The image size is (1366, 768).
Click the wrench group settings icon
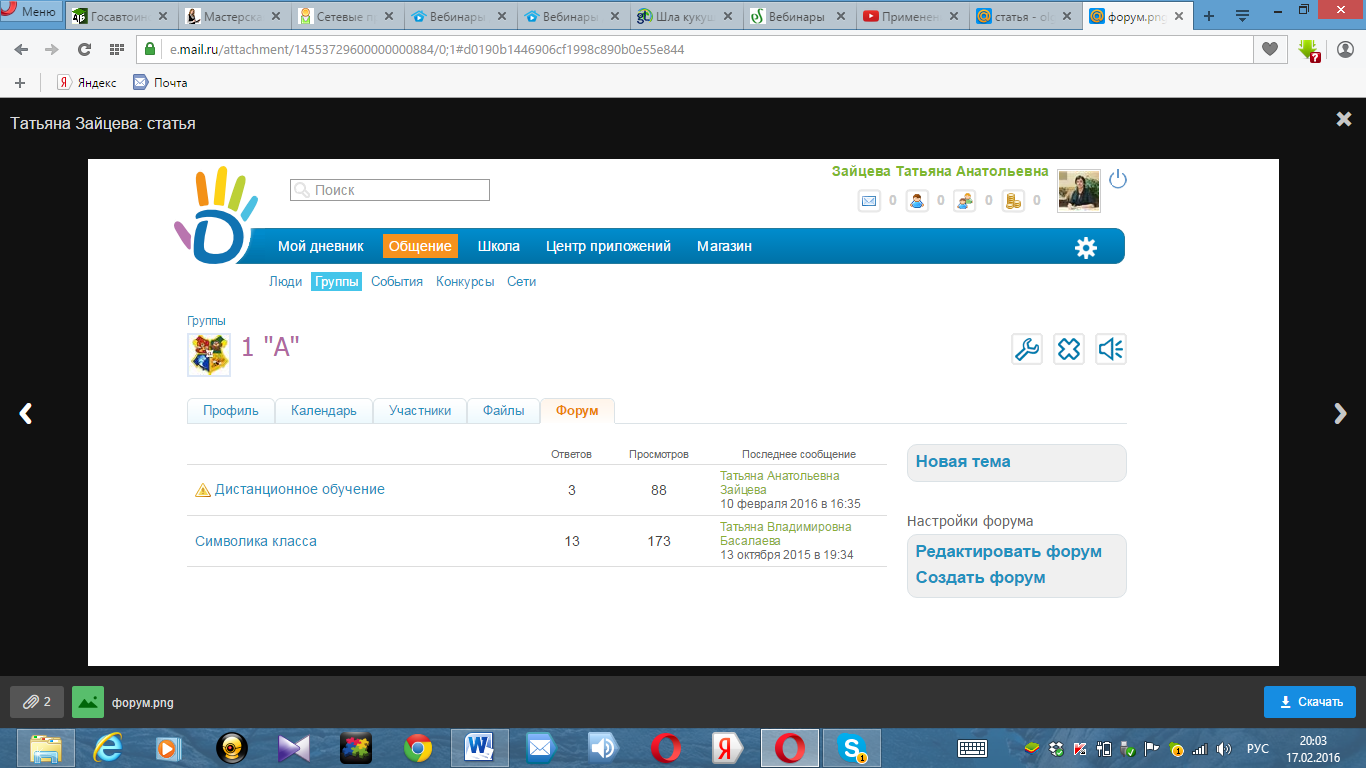coord(1027,349)
